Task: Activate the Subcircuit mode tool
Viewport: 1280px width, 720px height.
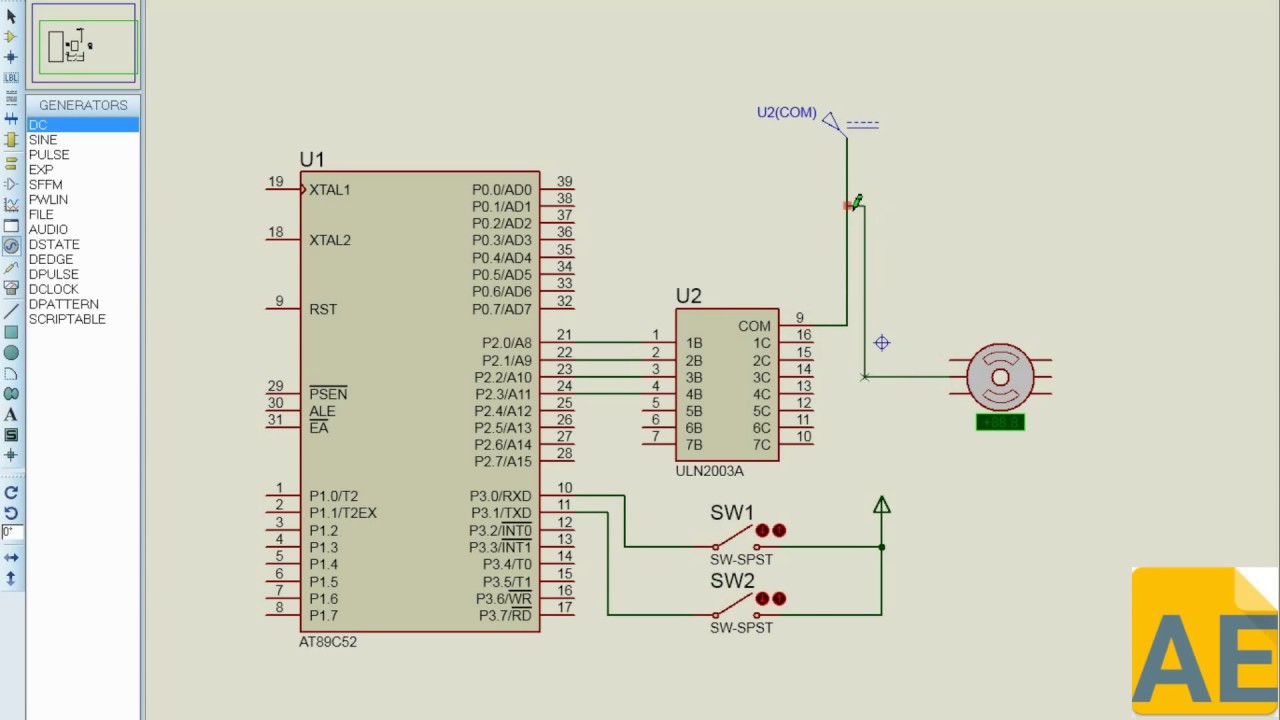Action: click(11, 139)
